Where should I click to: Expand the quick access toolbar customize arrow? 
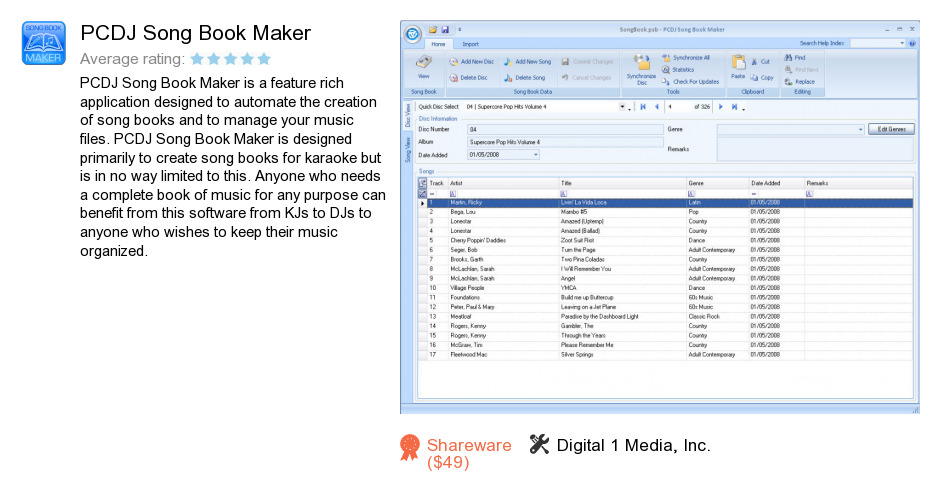coord(460,29)
